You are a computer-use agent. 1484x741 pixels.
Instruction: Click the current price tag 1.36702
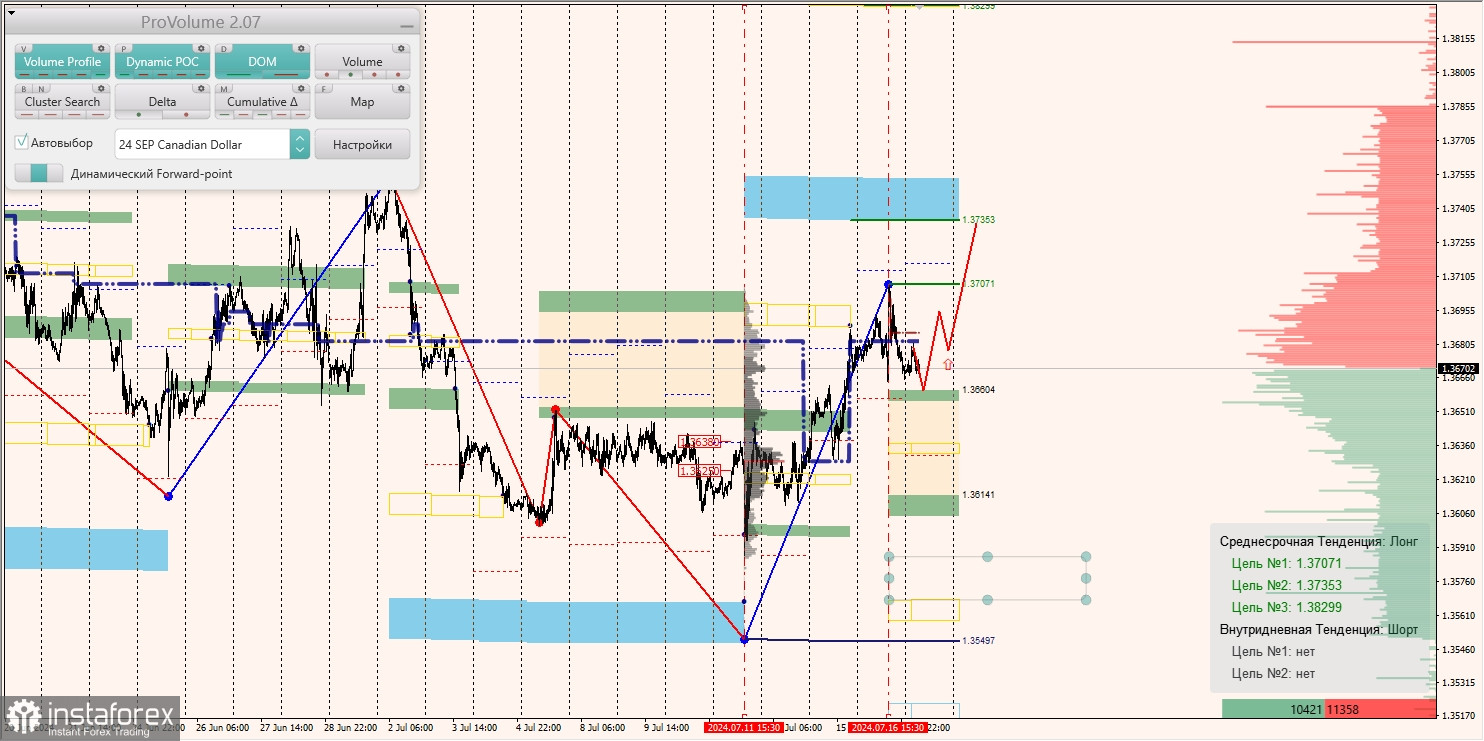(1457, 368)
